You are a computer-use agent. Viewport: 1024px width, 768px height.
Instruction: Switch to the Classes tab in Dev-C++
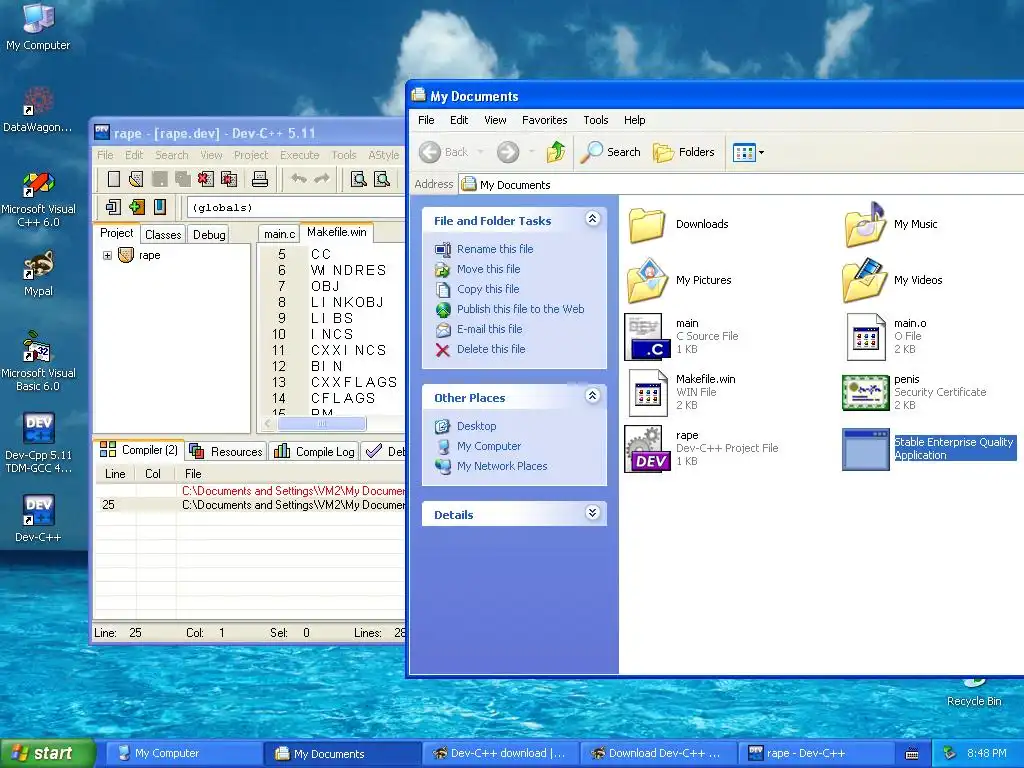tap(163, 234)
